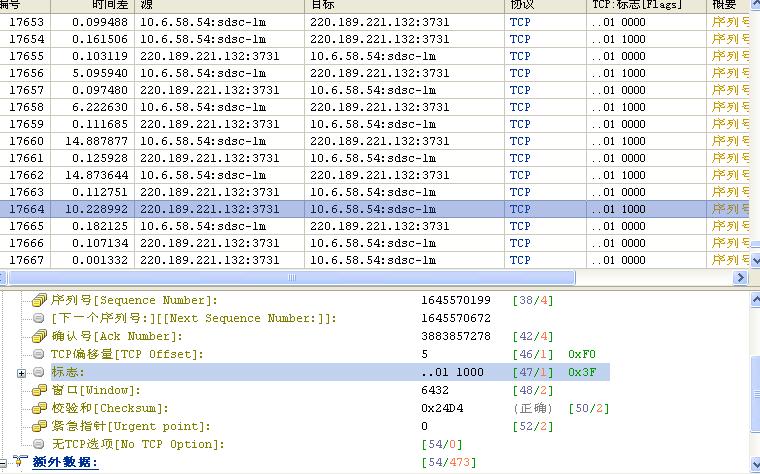
Task: Expand the 标志 flags node
Action: (21, 373)
